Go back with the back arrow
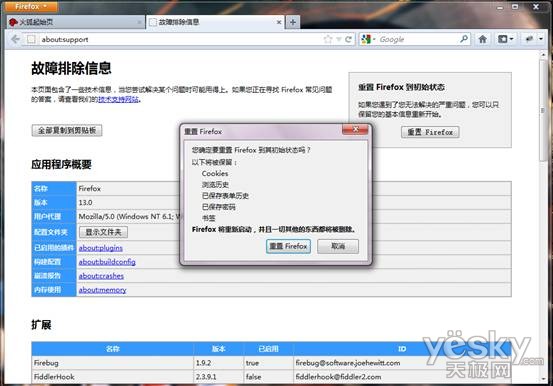553x386 pixels. pyautogui.click(x=15, y=39)
